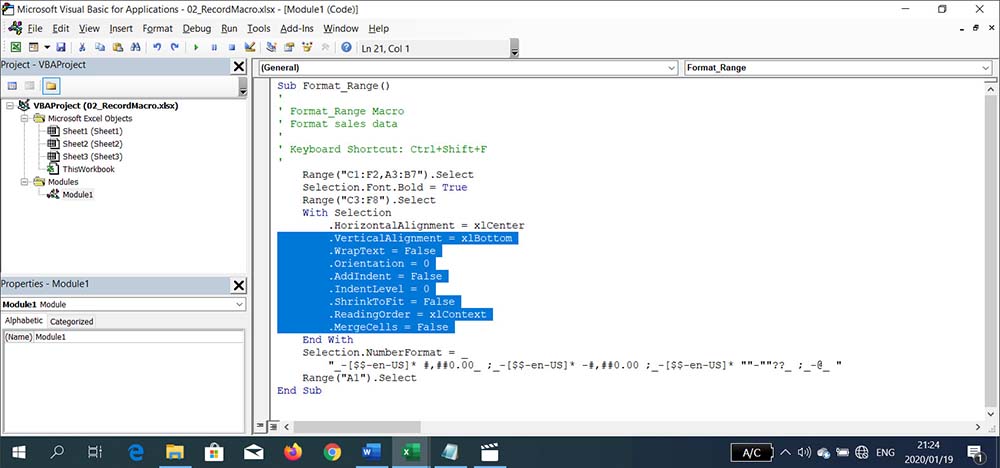1000x468 pixels.
Task: Open the Edit menu
Action: [x=61, y=29]
